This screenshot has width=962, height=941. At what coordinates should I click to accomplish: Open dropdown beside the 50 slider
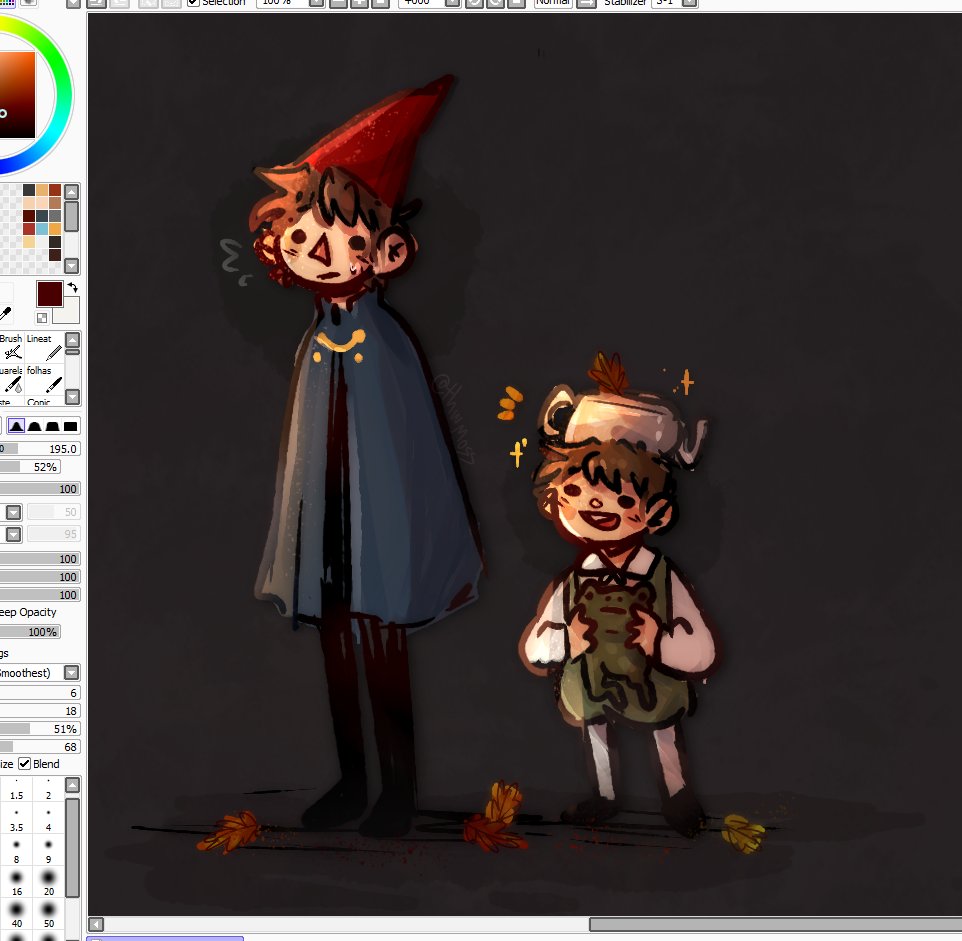click(13, 512)
